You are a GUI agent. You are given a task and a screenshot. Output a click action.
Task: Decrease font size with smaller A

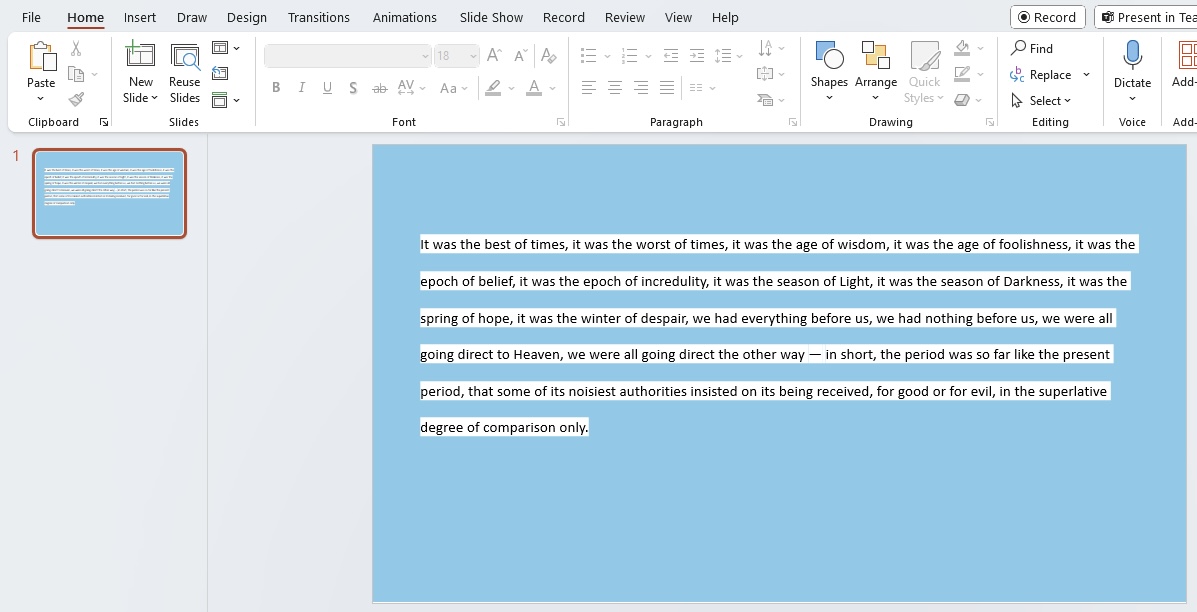pyautogui.click(x=521, y=55)
